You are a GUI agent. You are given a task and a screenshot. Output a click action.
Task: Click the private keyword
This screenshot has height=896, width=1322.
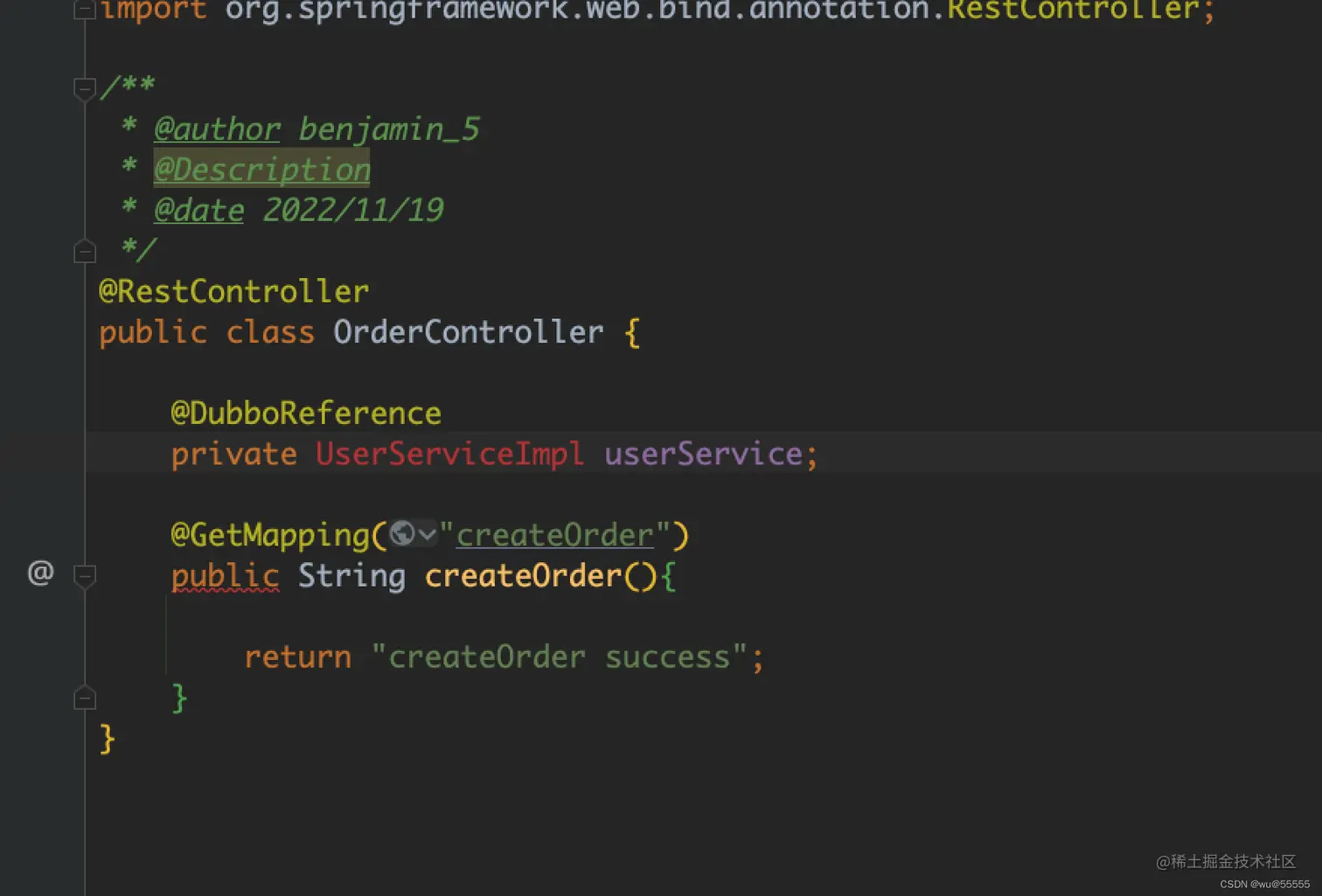point(233,455)
